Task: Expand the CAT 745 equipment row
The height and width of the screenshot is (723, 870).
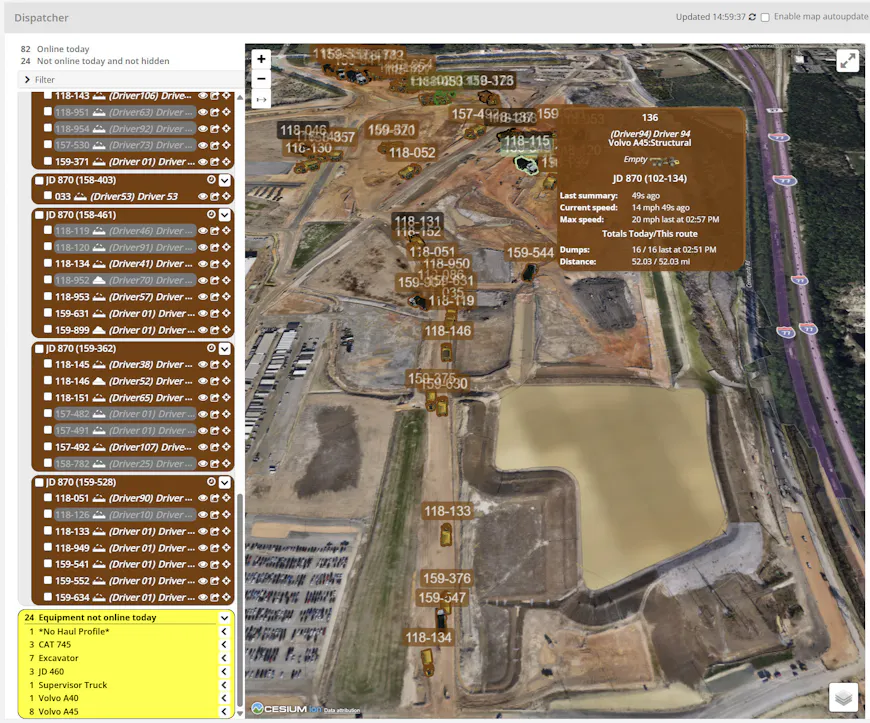Action: click(224, 645)
